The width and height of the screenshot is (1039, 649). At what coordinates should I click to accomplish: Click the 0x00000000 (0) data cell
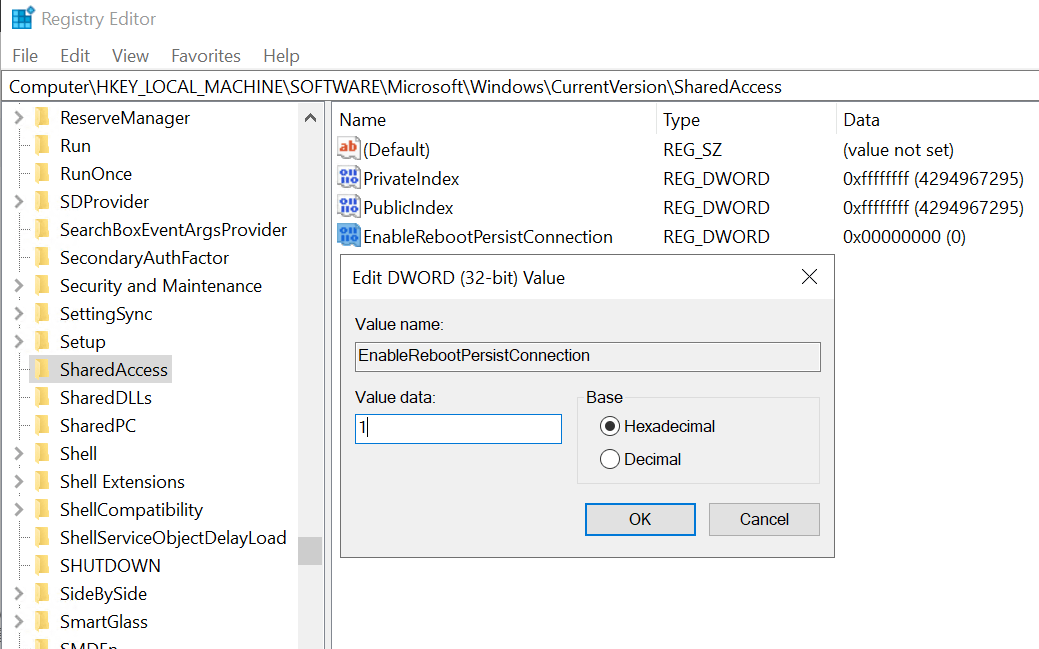(904, 237)
